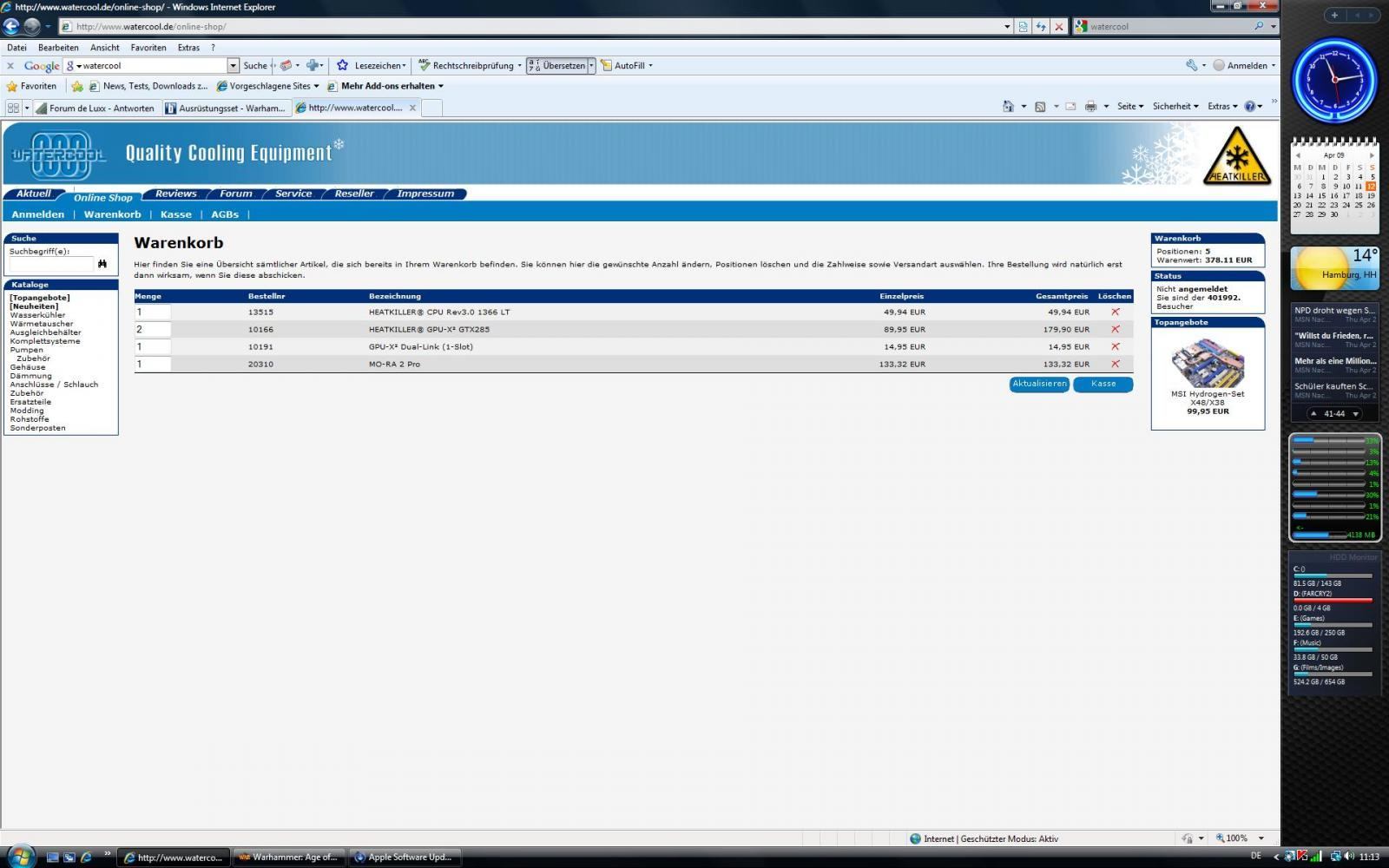The width and height of the screenshot is (1389, 868).
Task: Open the Wasserkühler catalog link
Action: (37, 315)
